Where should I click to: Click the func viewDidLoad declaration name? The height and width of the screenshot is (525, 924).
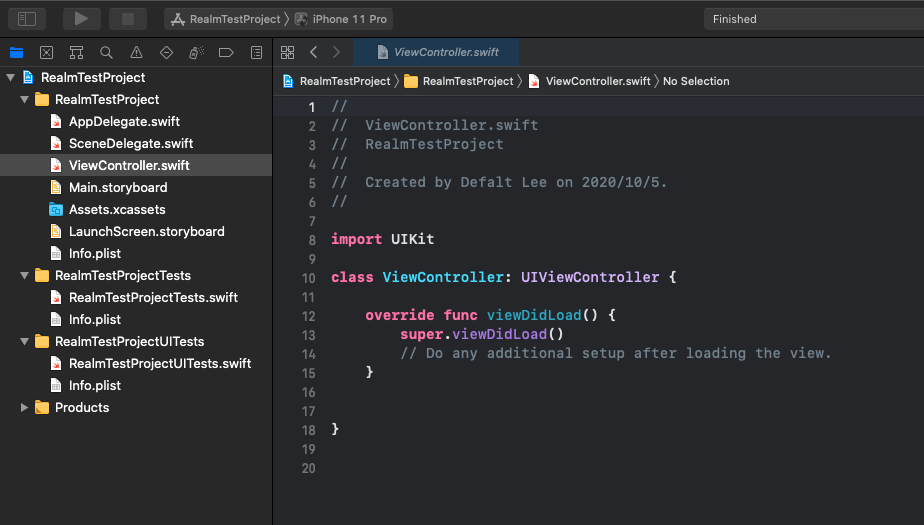click(534, 315)
